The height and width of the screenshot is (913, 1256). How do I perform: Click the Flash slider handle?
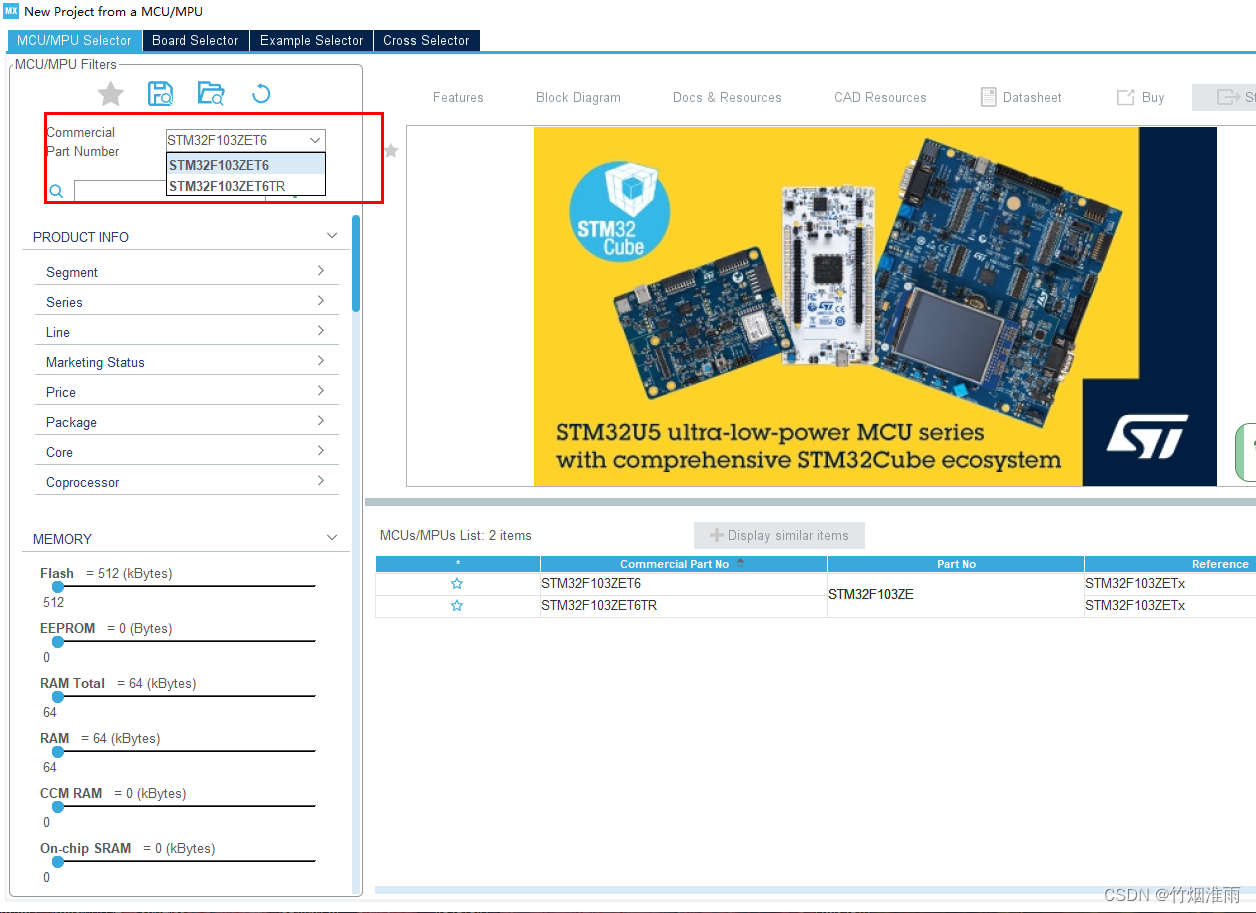tap(58, 587)
